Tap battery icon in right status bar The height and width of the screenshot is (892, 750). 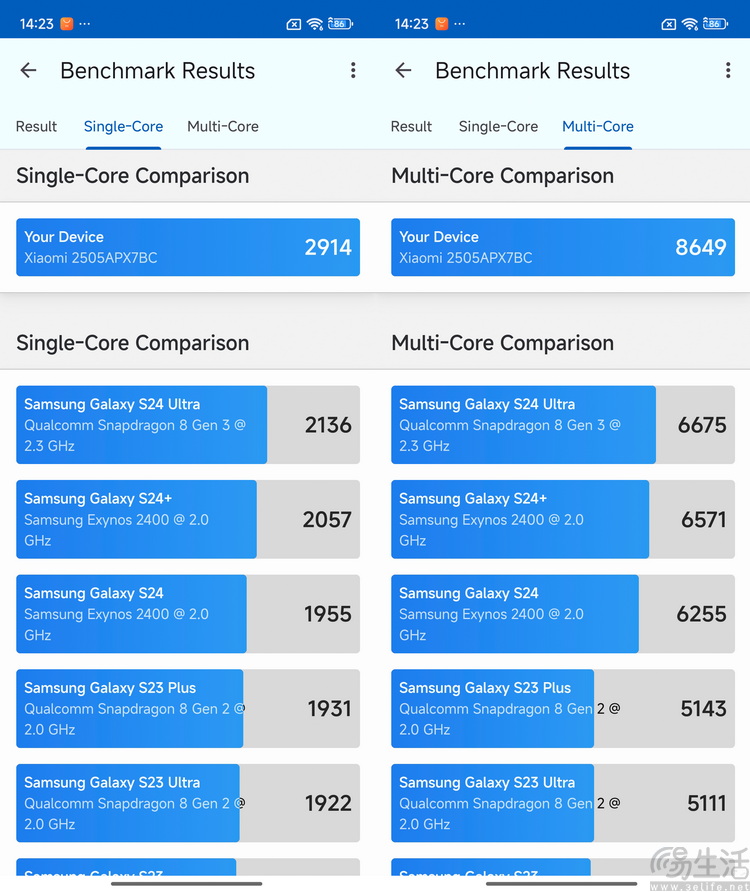point(715,24)
